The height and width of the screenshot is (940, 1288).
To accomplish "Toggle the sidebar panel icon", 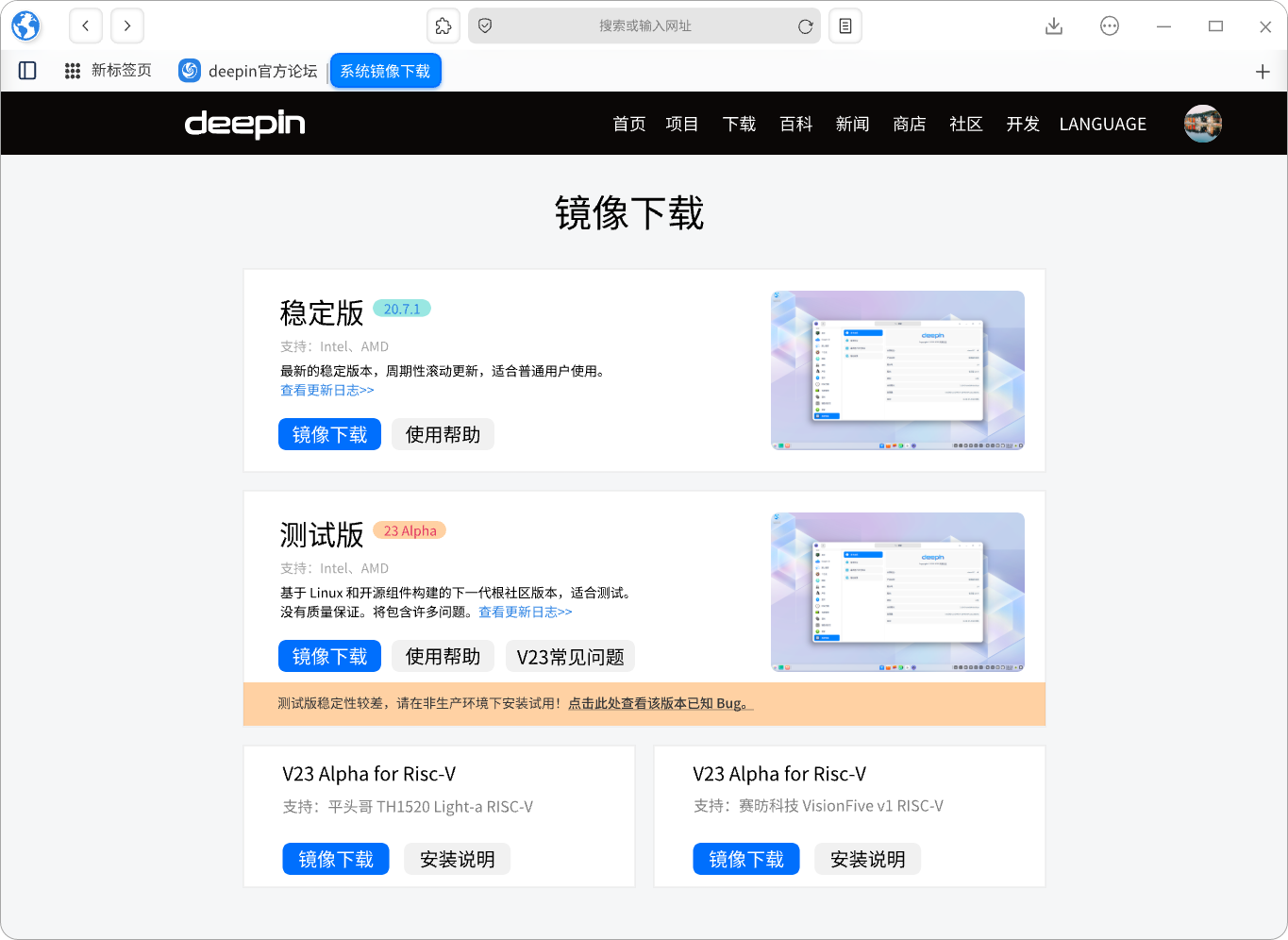I will coord(27,71).
